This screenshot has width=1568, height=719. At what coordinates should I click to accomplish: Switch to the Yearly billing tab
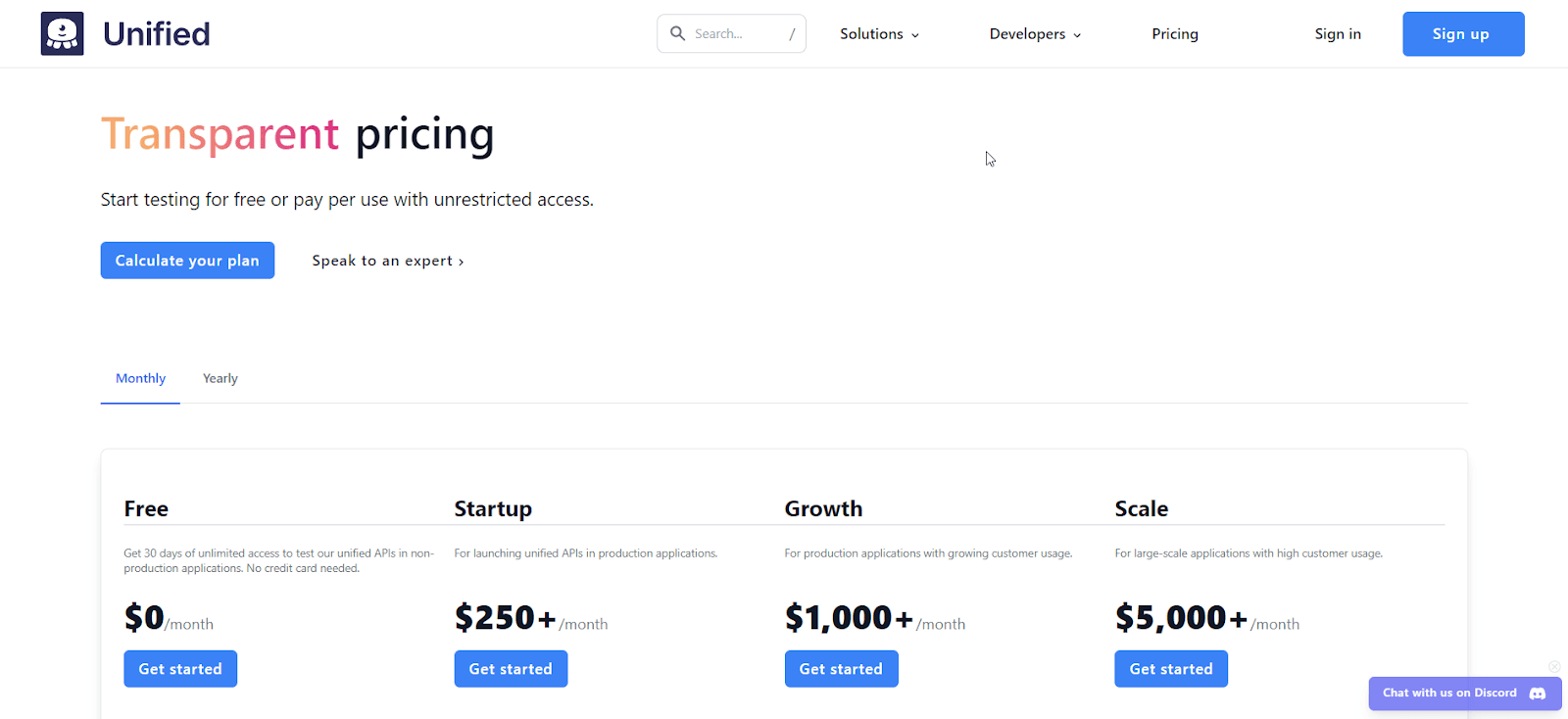pyautogui.click(x=220, y=379)
